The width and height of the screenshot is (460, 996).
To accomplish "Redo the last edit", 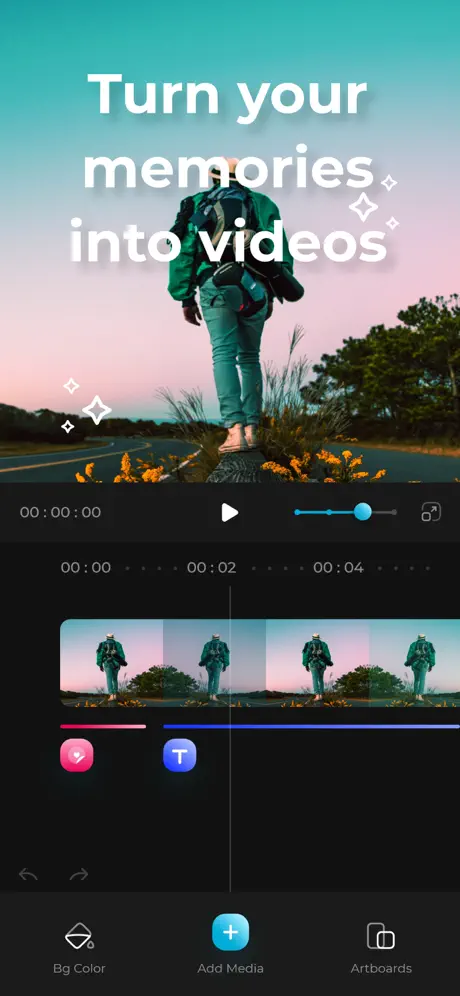I will click(79, 875).
